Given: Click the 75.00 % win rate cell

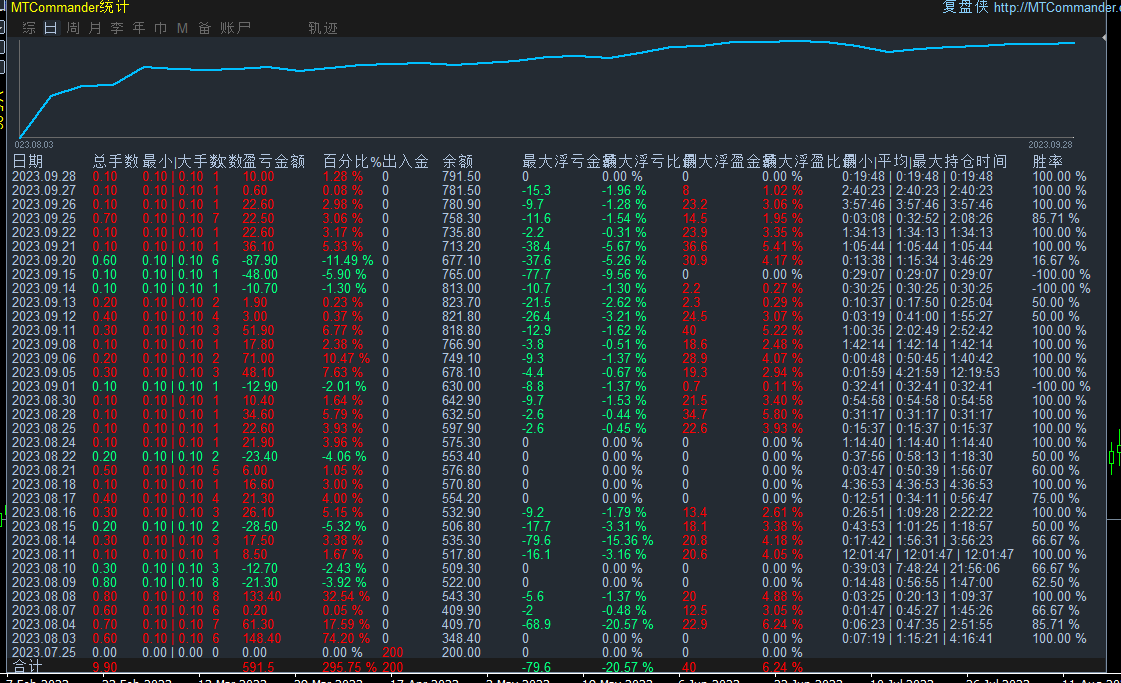Looking at the screenshot, I should [x=1056, y=498].
